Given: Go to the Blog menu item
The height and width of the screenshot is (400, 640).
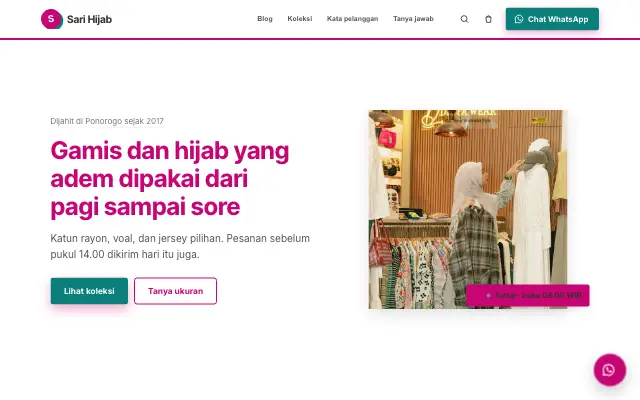Looking at the screenshot, I should click(x=265, y=19).
